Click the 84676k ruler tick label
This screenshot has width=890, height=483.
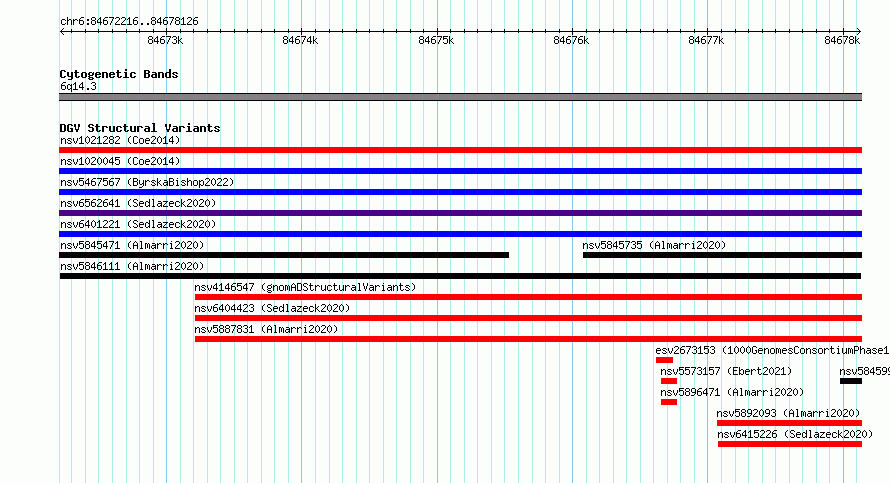click(x=571, y=40)
